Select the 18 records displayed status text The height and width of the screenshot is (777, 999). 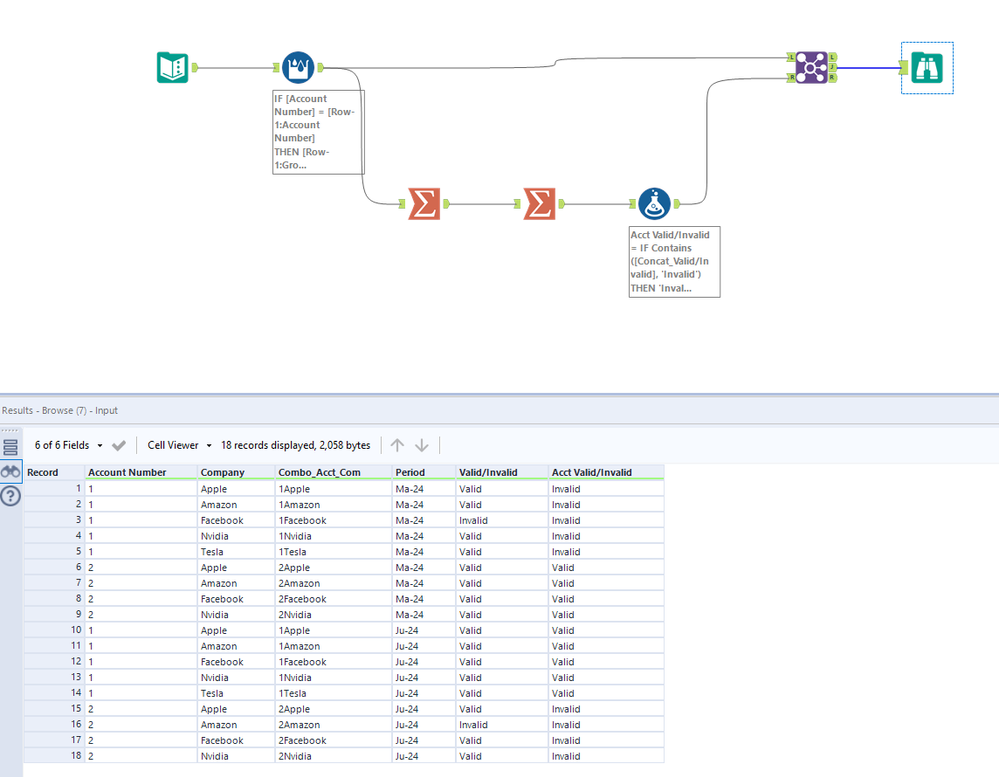[296, 445]
